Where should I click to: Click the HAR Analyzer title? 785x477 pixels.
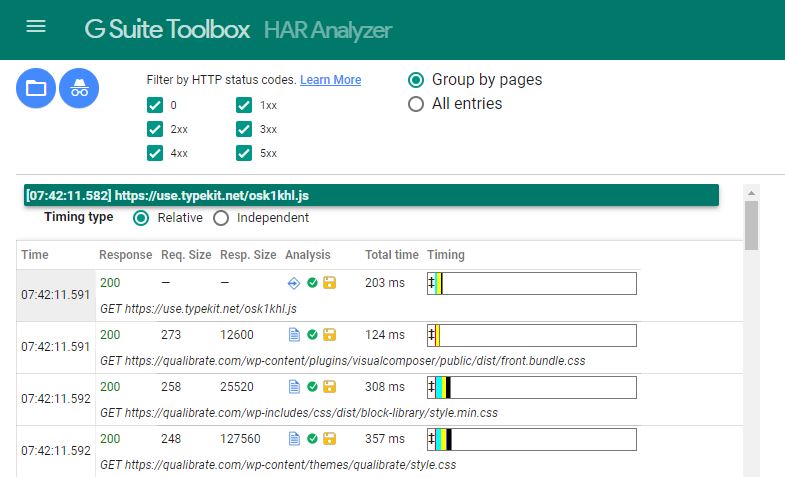click(x=328, y=30)
